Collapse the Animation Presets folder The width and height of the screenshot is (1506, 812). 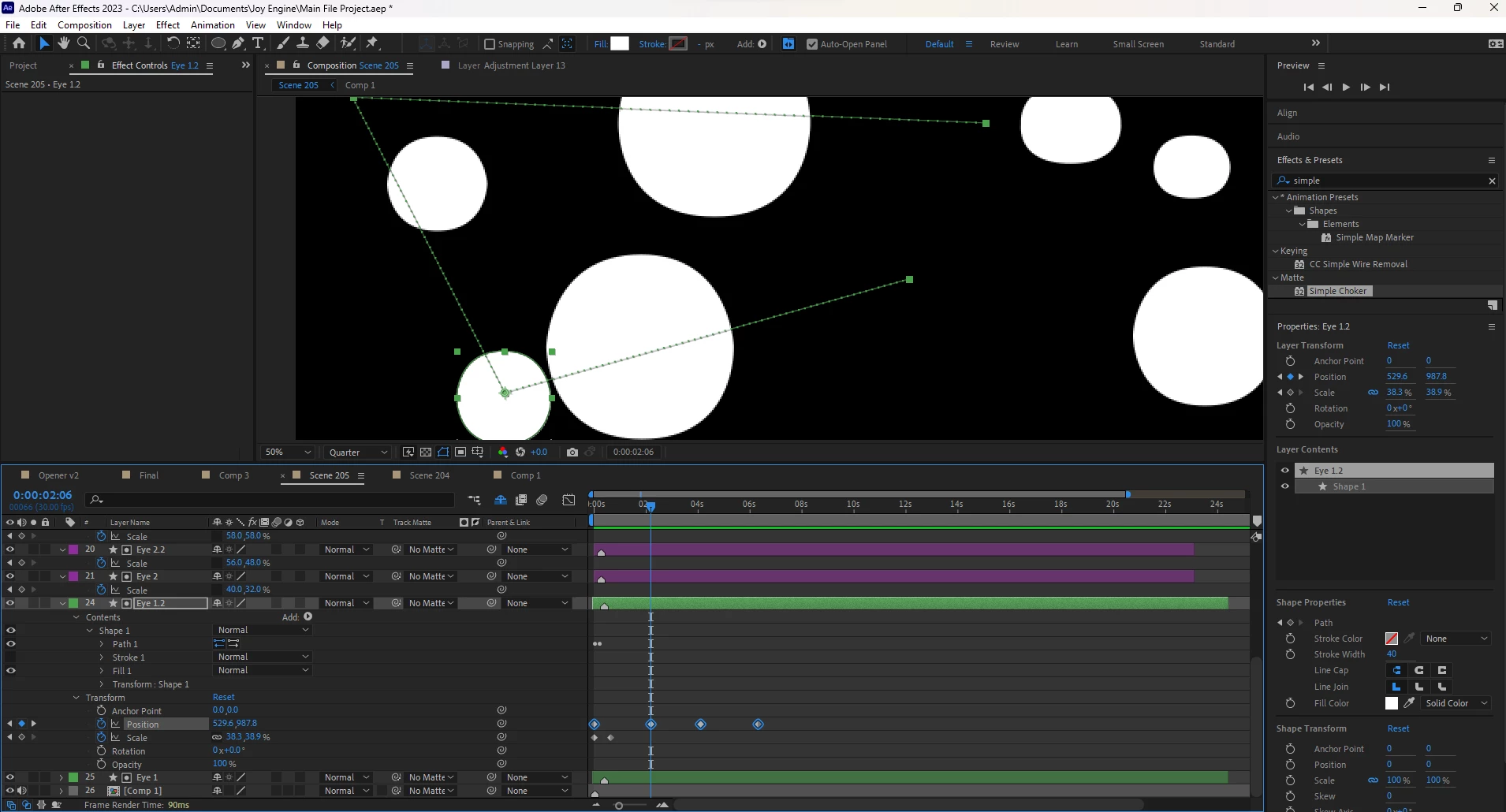coord(1276,197)
